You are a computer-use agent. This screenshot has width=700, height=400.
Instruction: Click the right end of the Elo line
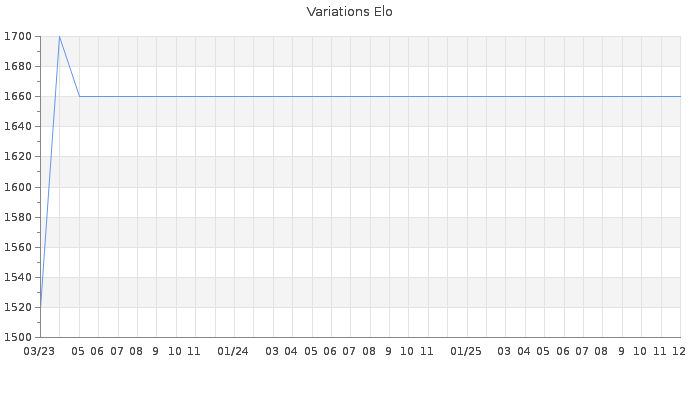[679, 97]
